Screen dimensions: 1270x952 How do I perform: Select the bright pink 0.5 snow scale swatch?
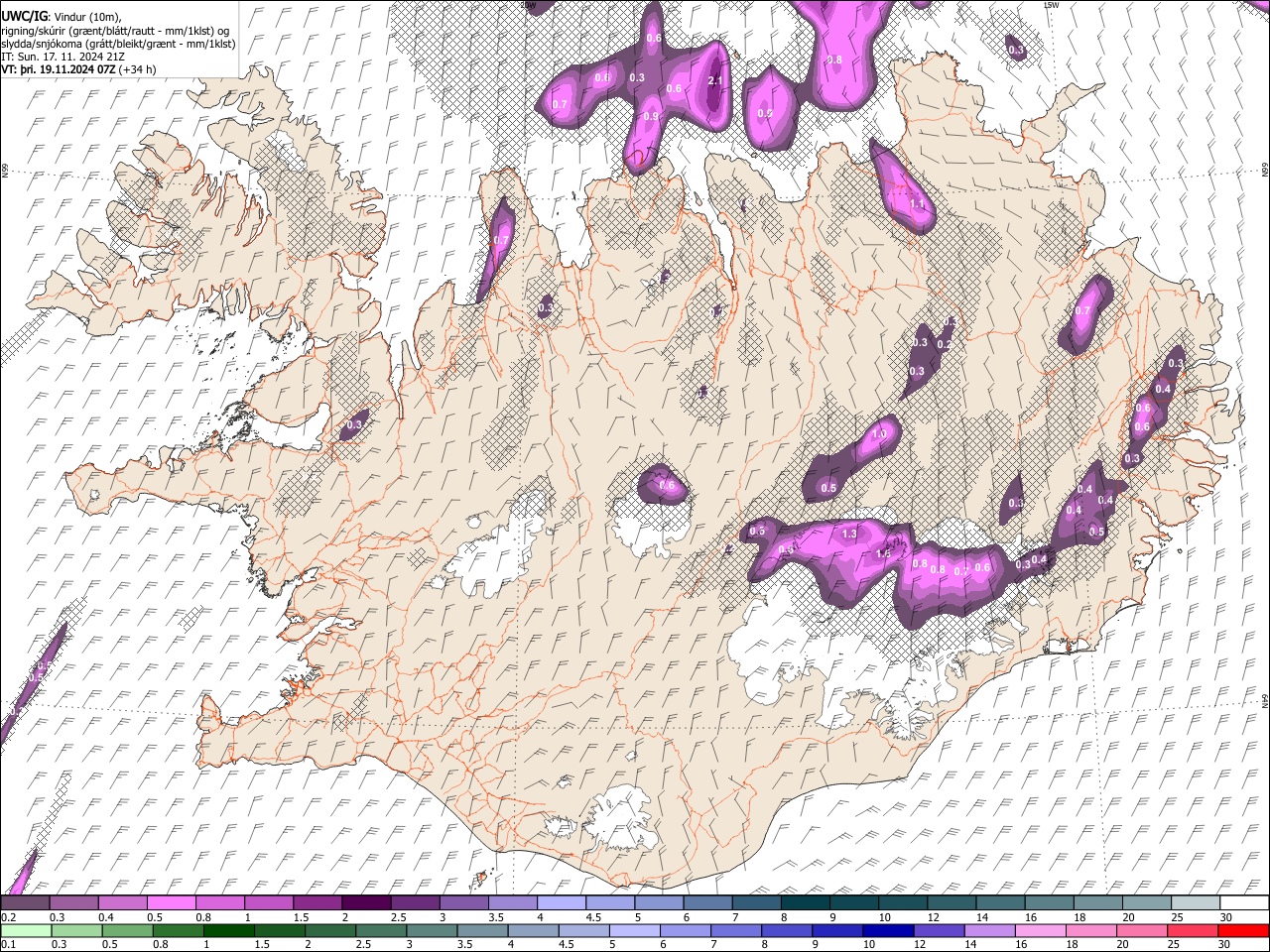tap(171, 903)
